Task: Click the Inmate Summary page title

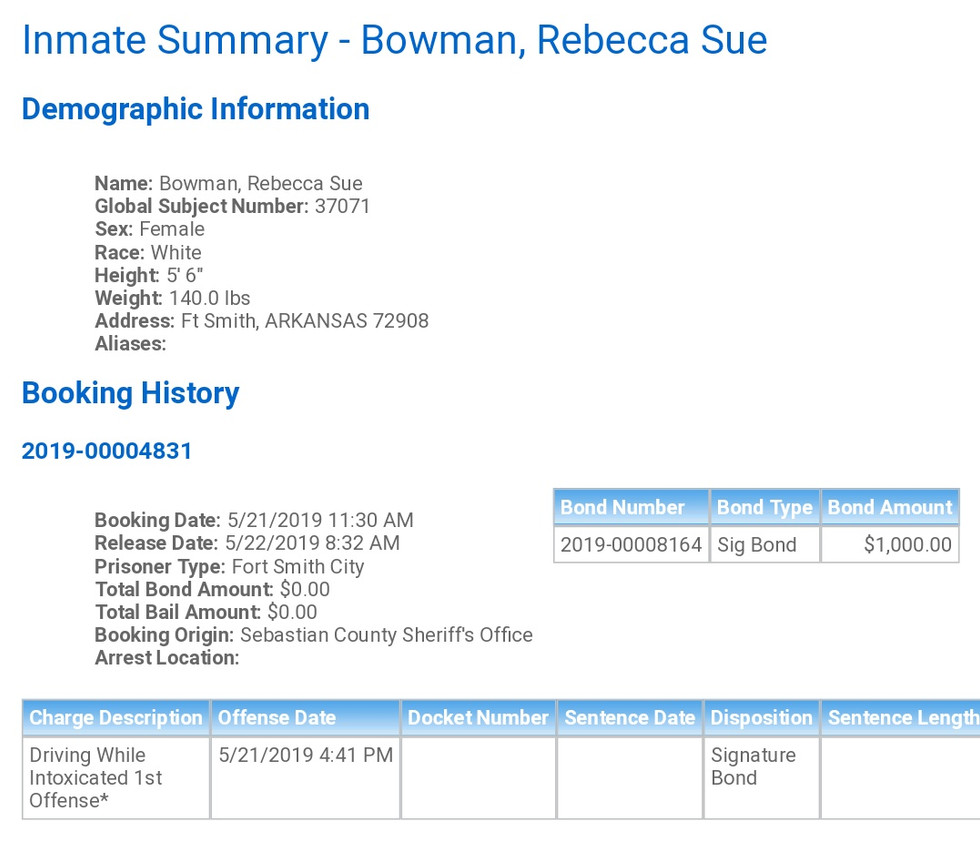Action: click(x=394, y=40)
